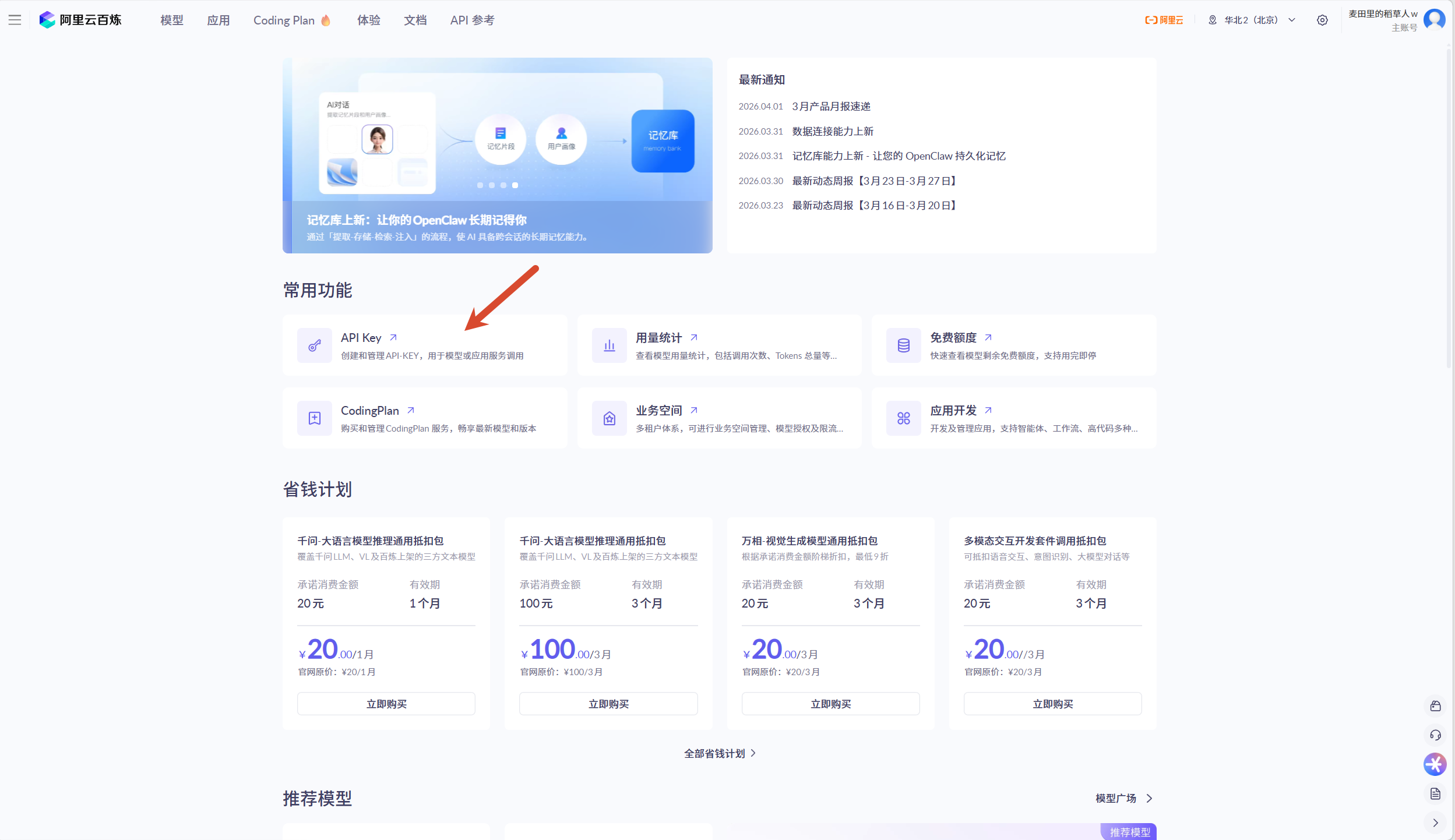Open the 3月产品月报速递 notification link
1455x840 pixels.
[x=831, y=106]
